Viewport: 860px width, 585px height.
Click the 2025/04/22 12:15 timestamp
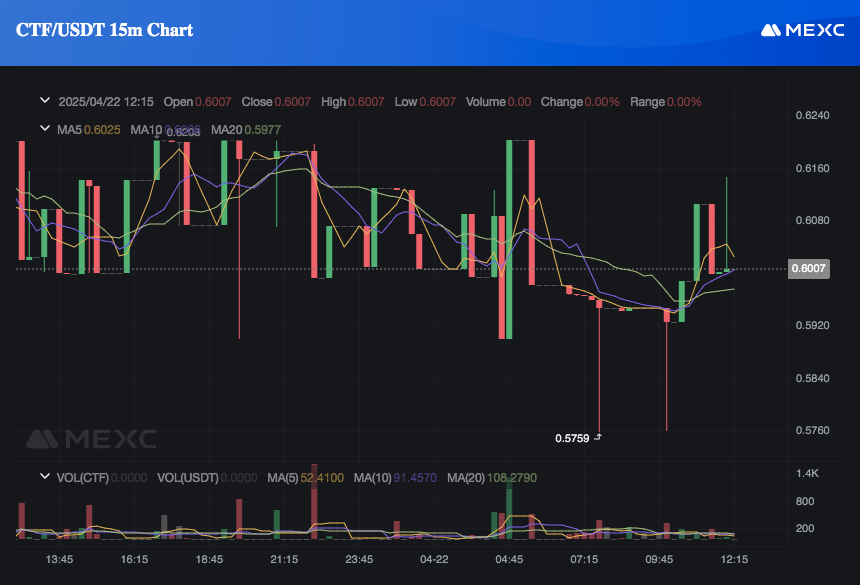click(x=106, y=101)
